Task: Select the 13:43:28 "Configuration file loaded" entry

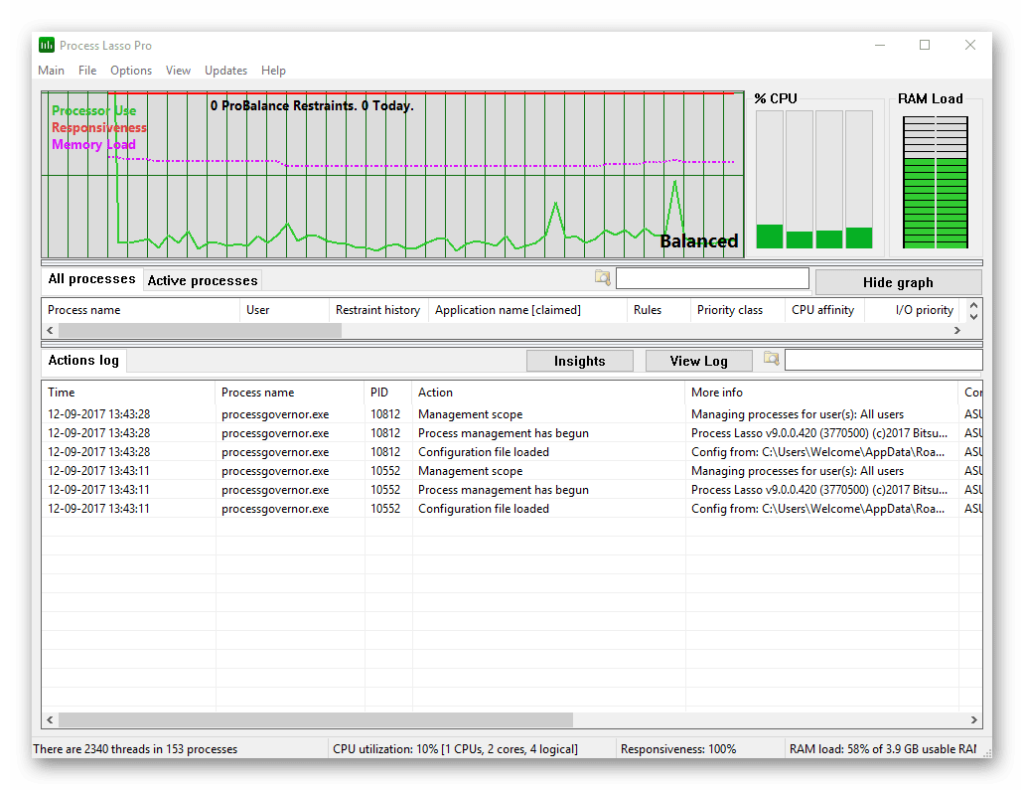Action: tap(512, 452)
